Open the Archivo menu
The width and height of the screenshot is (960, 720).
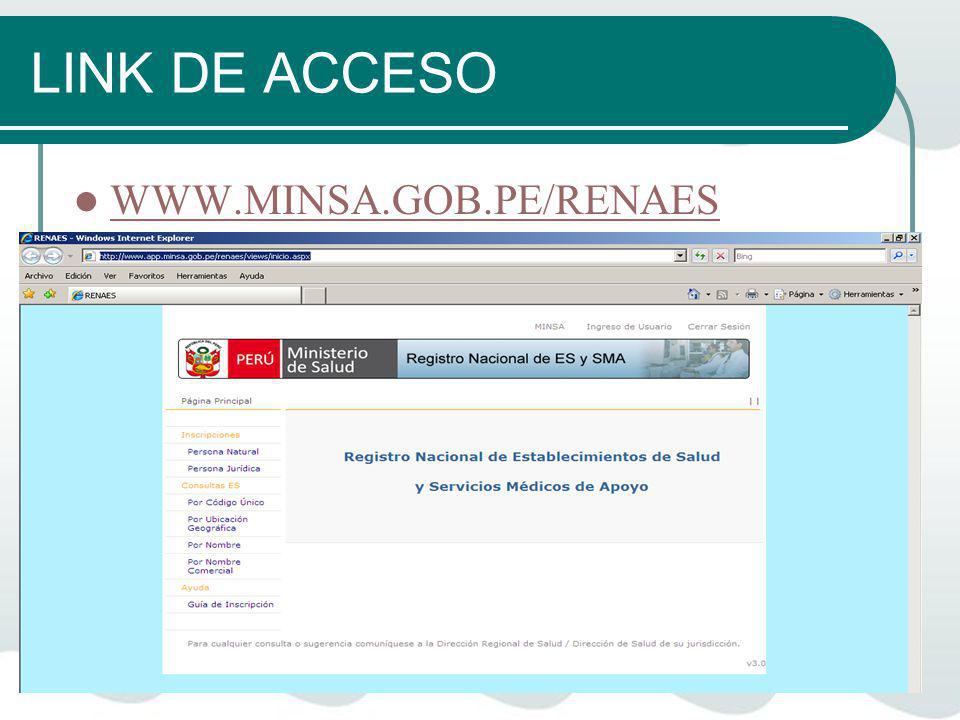coord(39,276)
